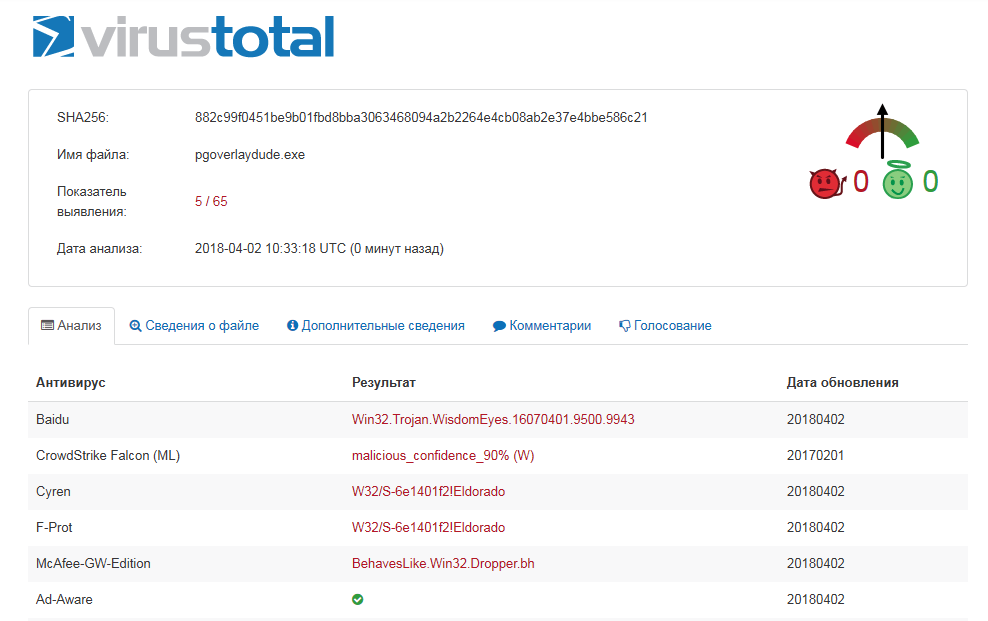Click the W32/S-6e1401f2!Eldorado result for F-Prot
This screenshot has height=621, width=988.
pos(428,527)
